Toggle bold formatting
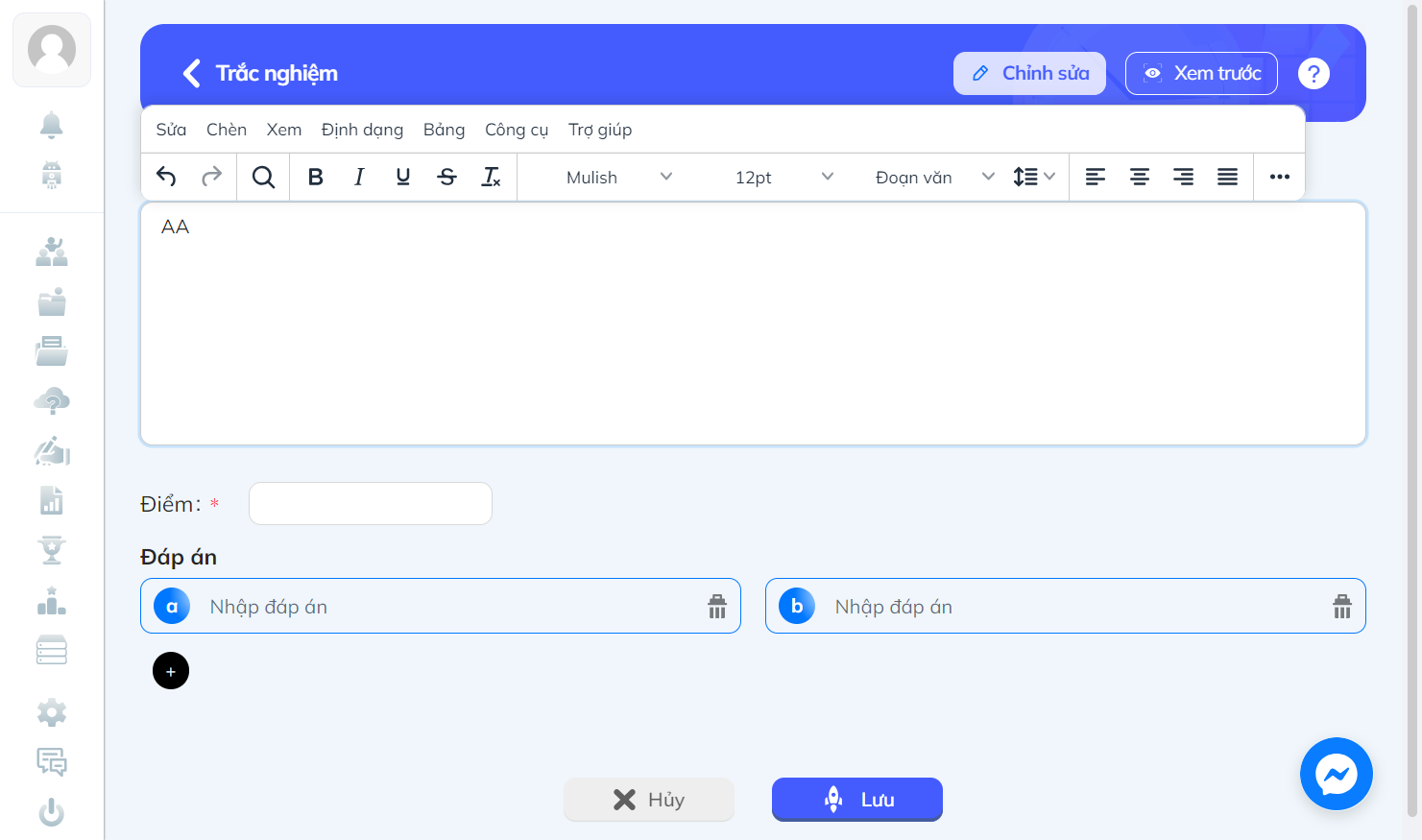Screen dimensions: 1422x840 [315, 177]
